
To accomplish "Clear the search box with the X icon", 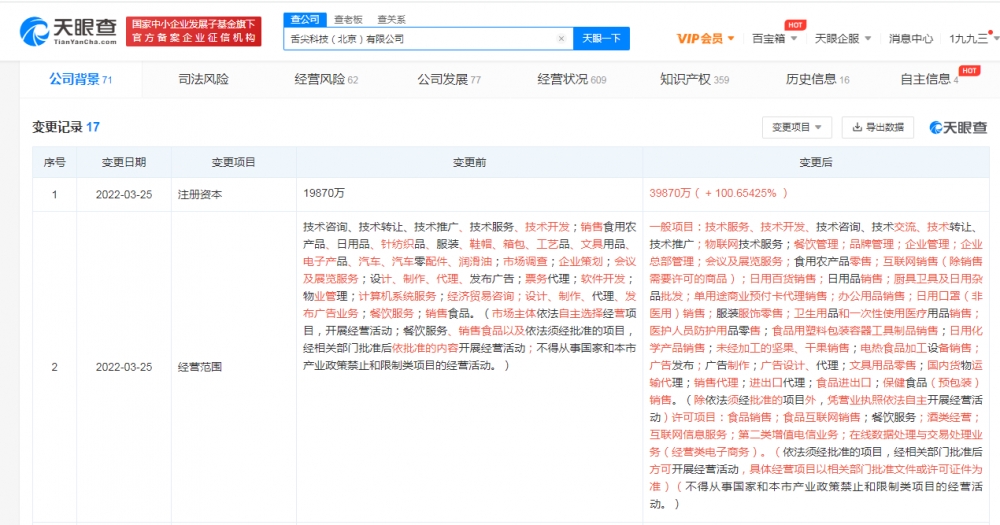I will (x=561, y=39).
